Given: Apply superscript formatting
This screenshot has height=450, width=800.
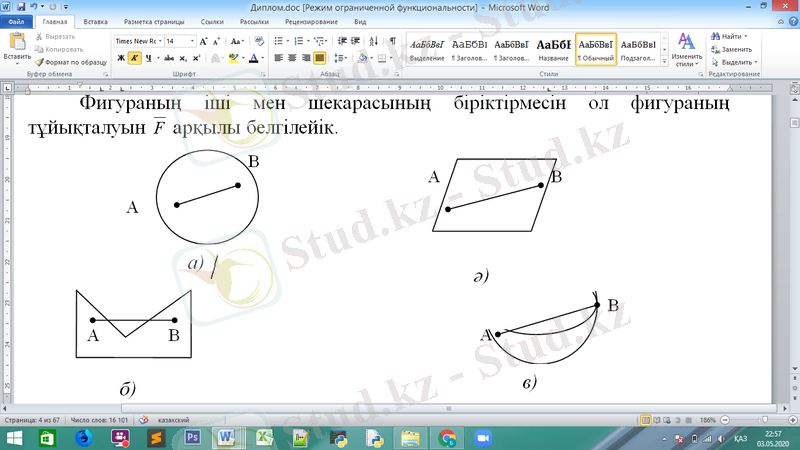Looking at the screenshot, I should tap(196, 58).
